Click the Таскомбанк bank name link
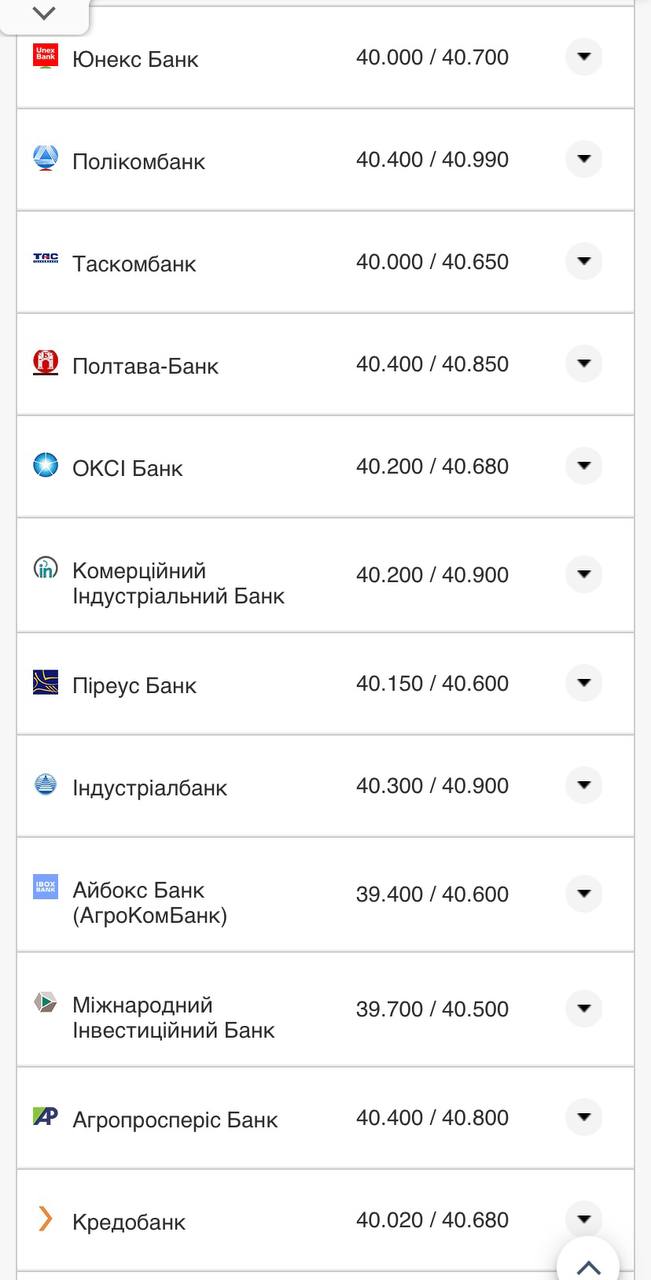 (x=134, y=263)
